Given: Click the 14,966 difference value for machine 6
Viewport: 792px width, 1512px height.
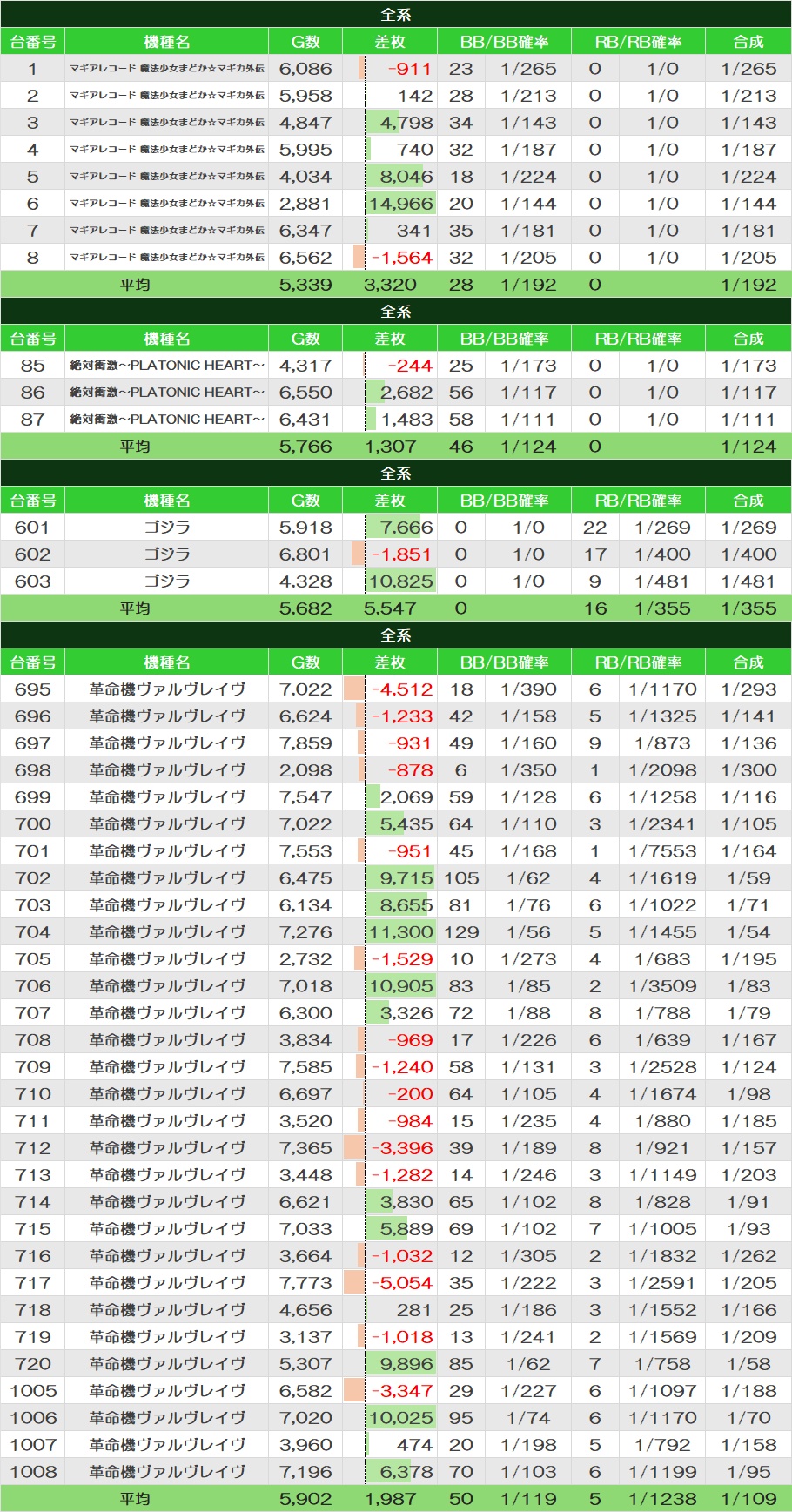Looking at the screenshot, I should tap(400, 204).
